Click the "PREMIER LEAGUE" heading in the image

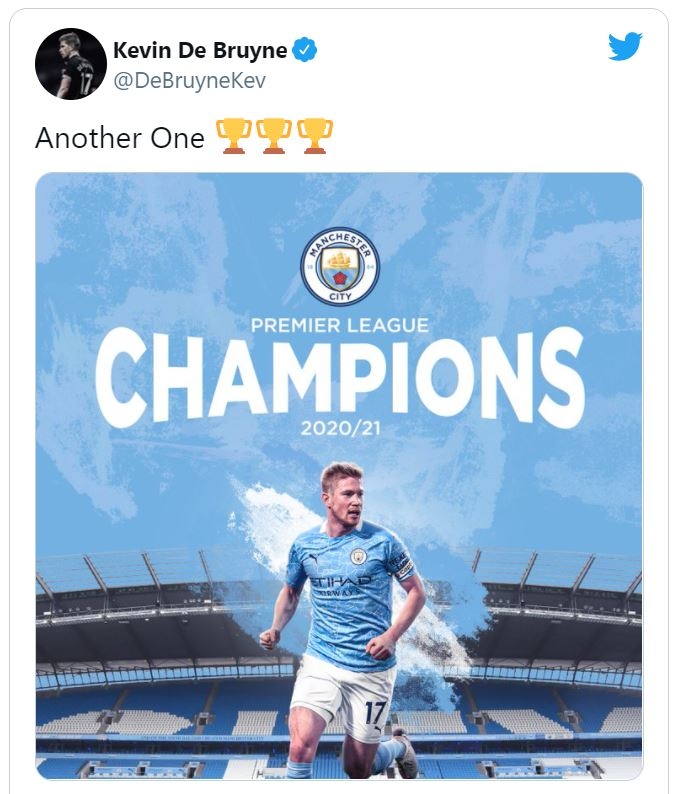(340, 325)
